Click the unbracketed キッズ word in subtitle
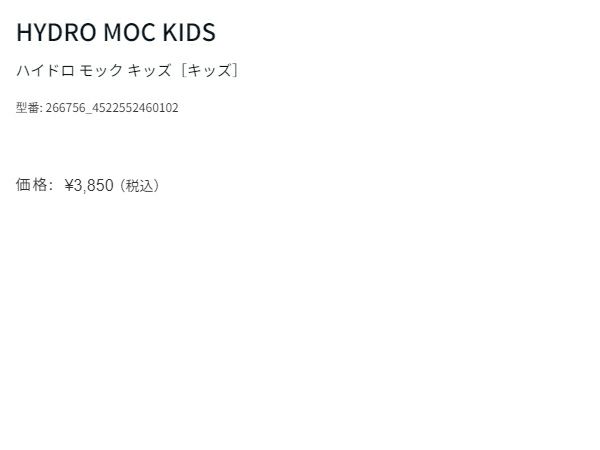600x450 pixels. [x=150, y=71]
